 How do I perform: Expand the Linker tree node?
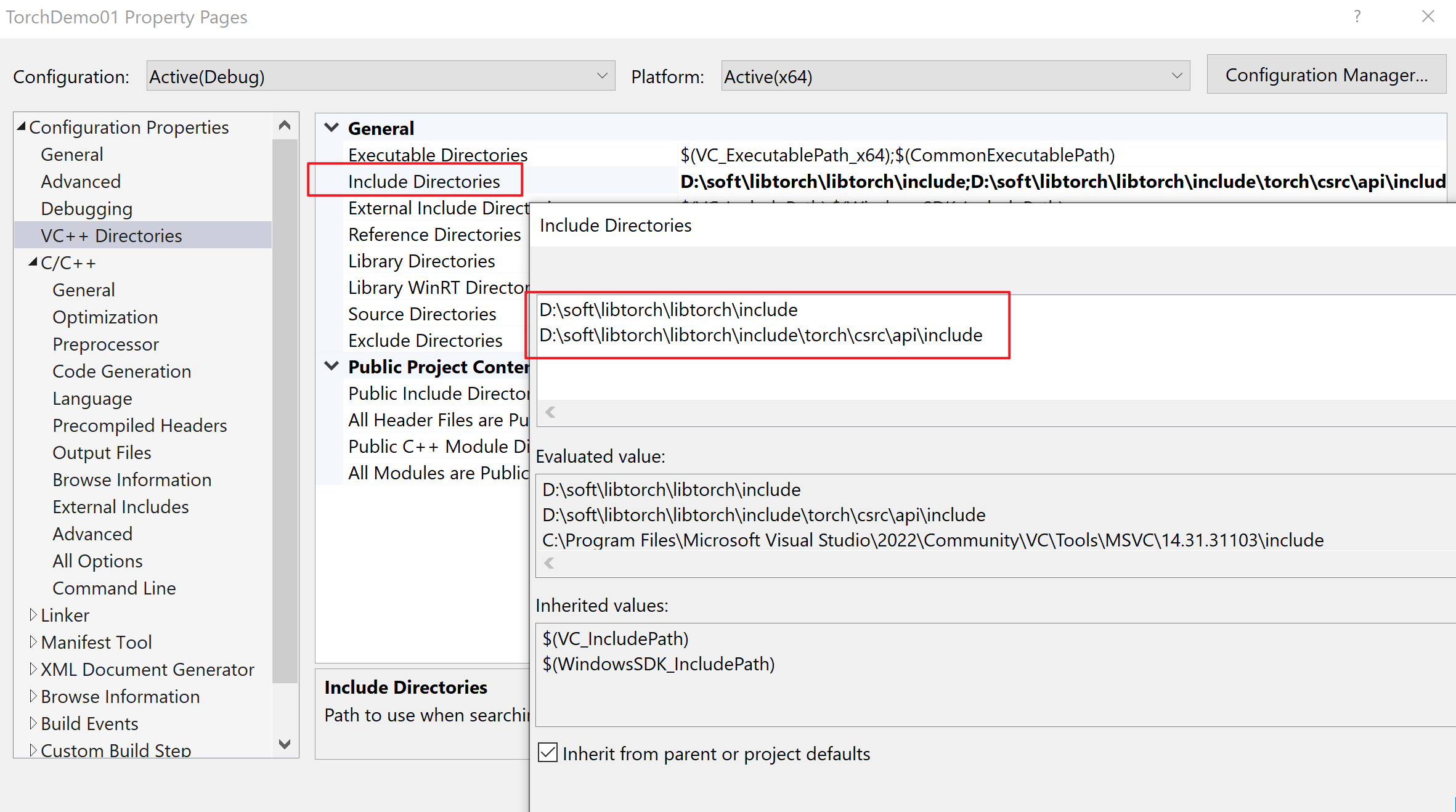(x=33, y=615)
